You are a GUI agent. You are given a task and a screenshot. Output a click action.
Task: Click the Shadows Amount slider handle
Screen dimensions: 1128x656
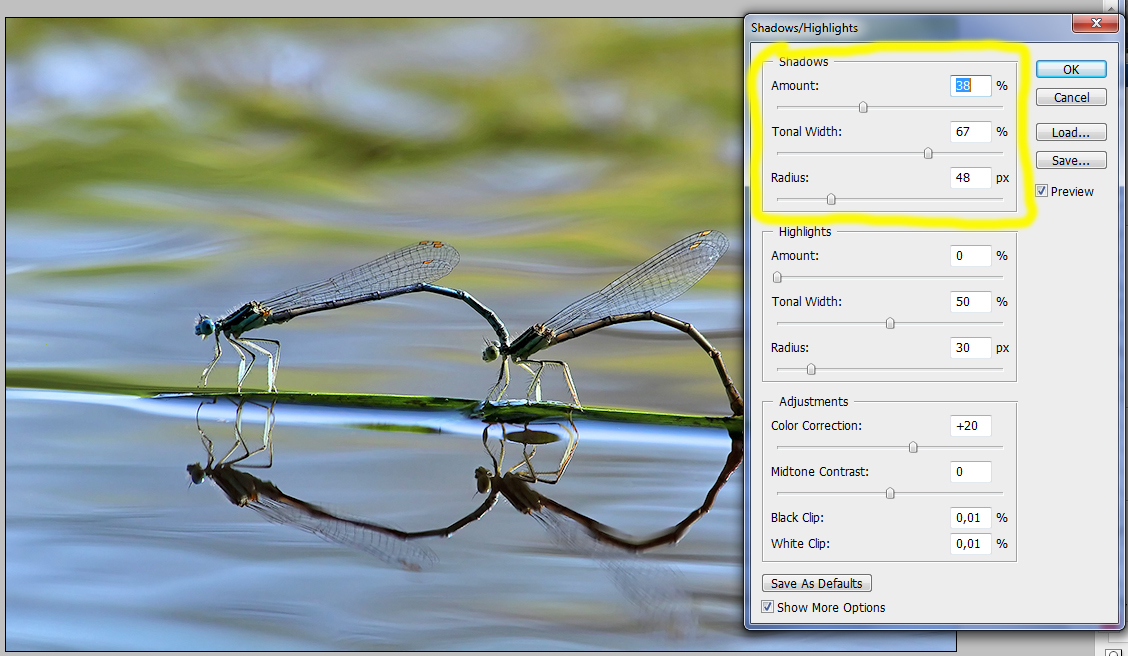863,108
